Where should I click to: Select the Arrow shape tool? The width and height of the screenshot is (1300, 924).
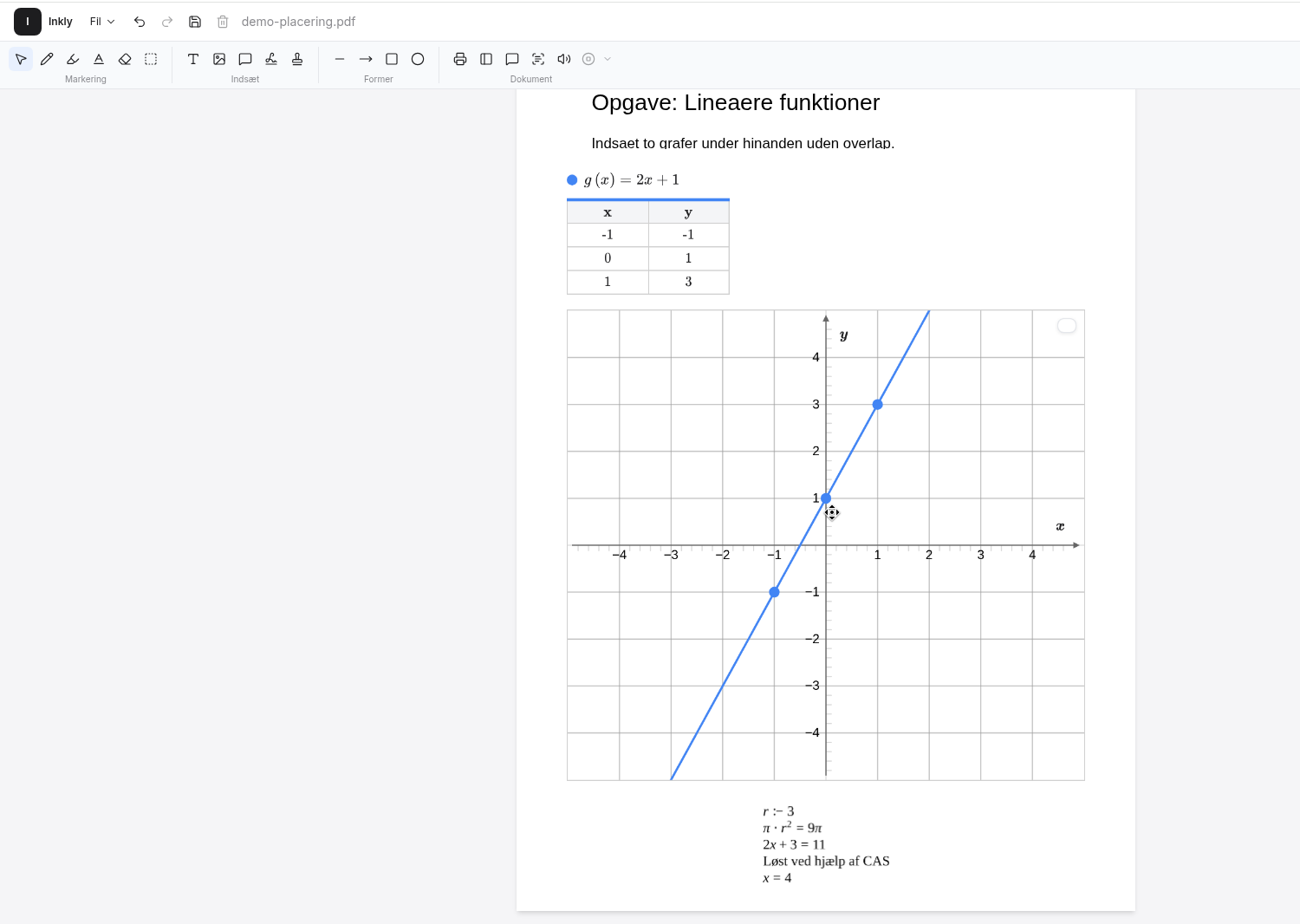coord(366,59)
